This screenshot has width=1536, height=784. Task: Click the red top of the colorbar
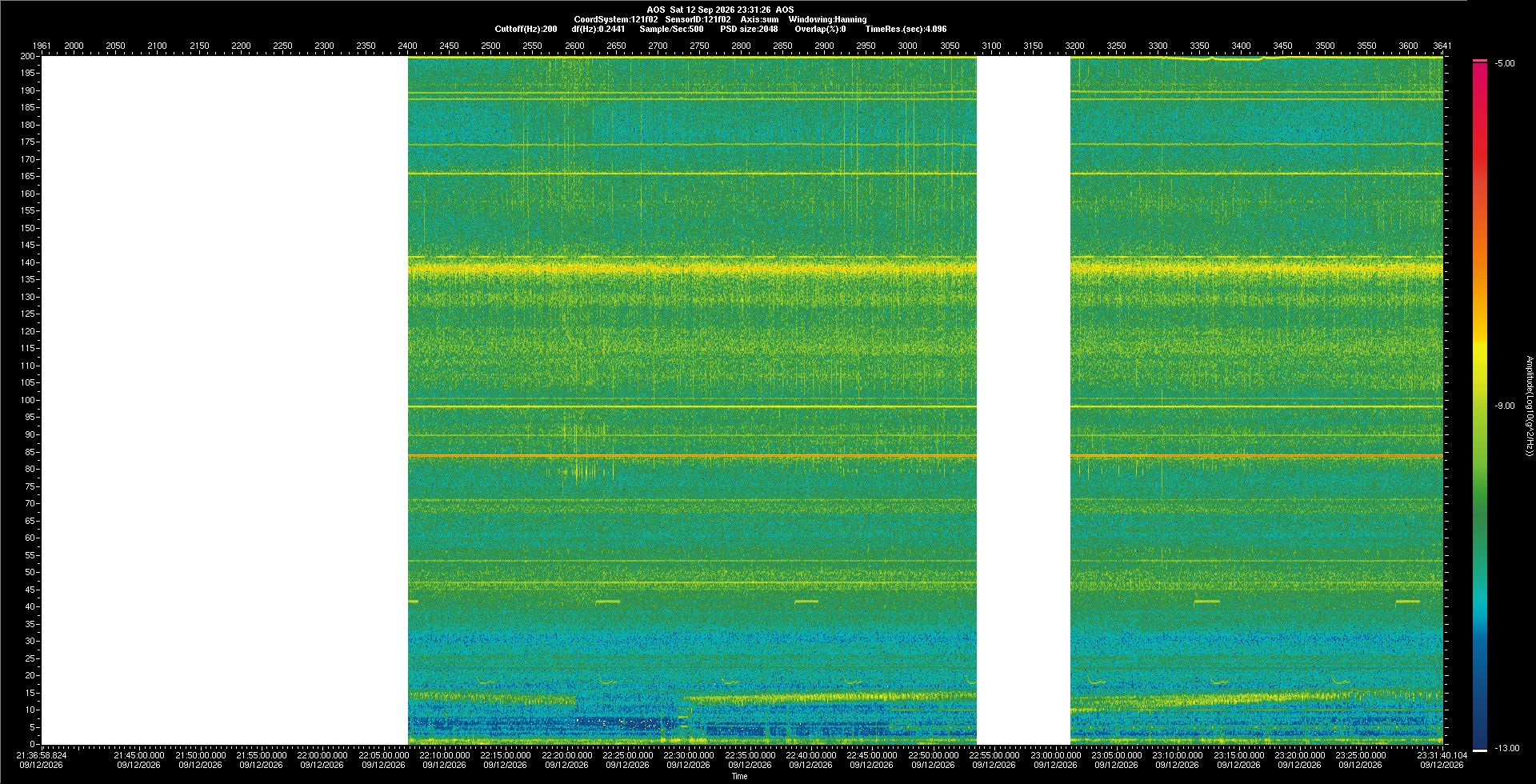coord(1480,72)
